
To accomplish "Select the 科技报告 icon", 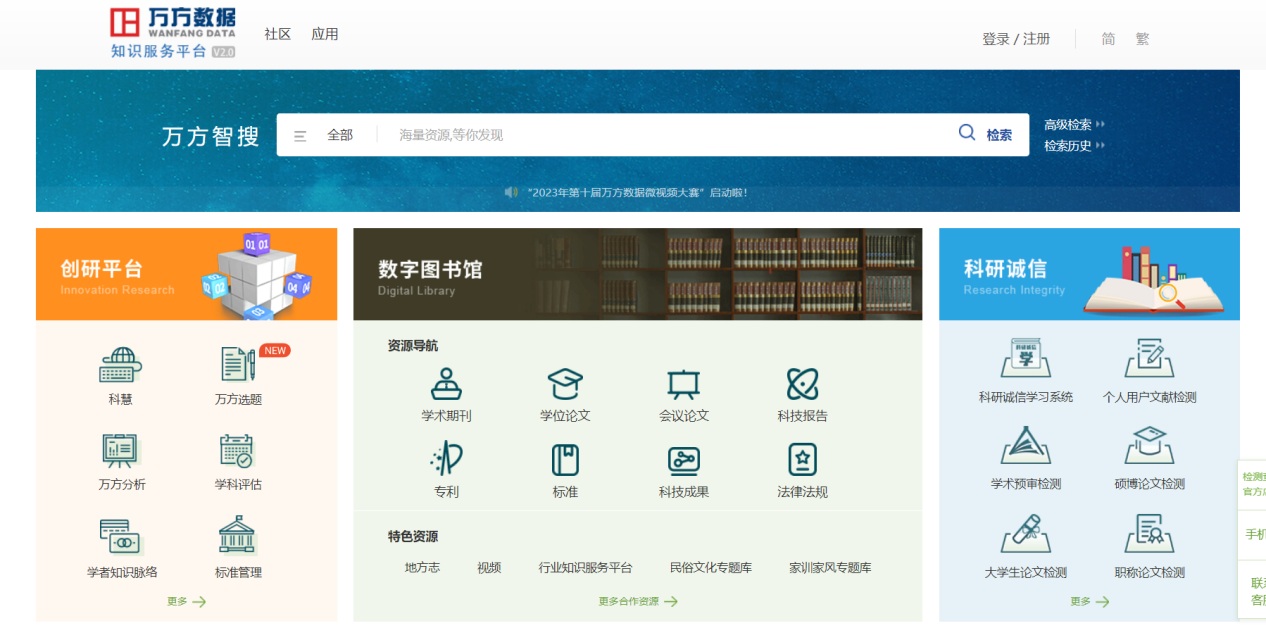I will point(802,384).
